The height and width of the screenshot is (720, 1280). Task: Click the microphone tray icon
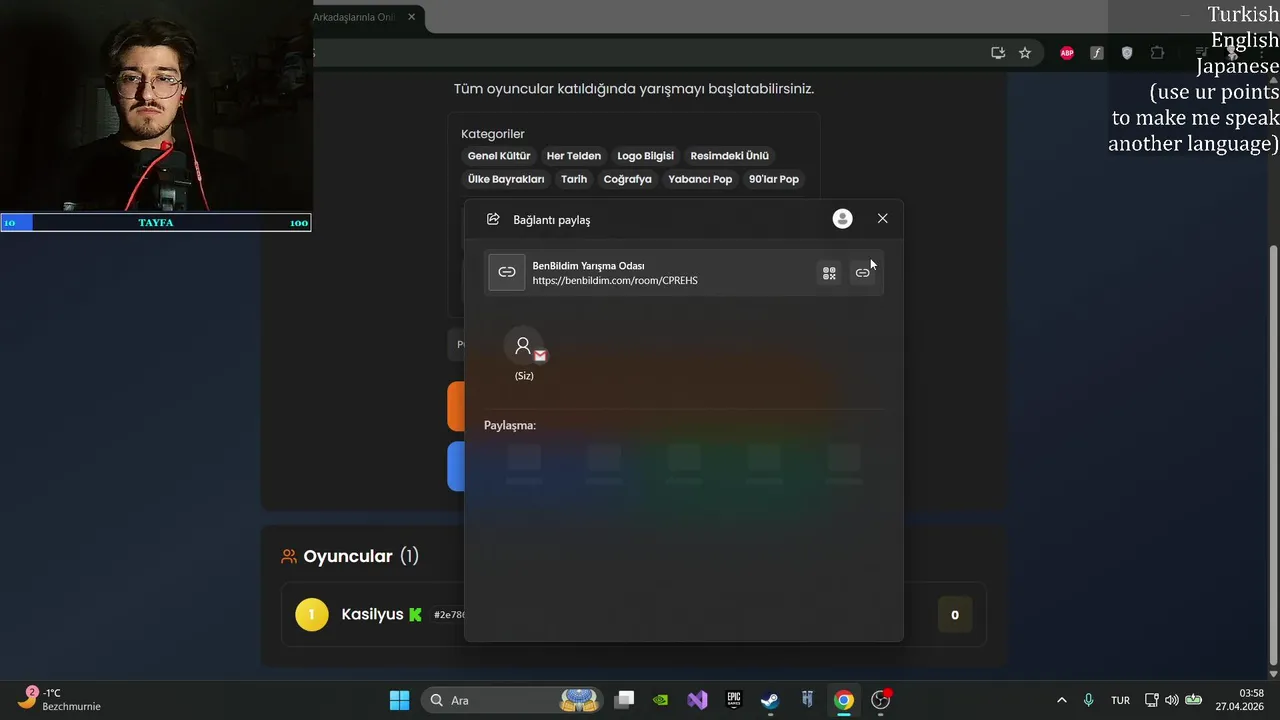pyautogui.click(x=1089, y=700)
